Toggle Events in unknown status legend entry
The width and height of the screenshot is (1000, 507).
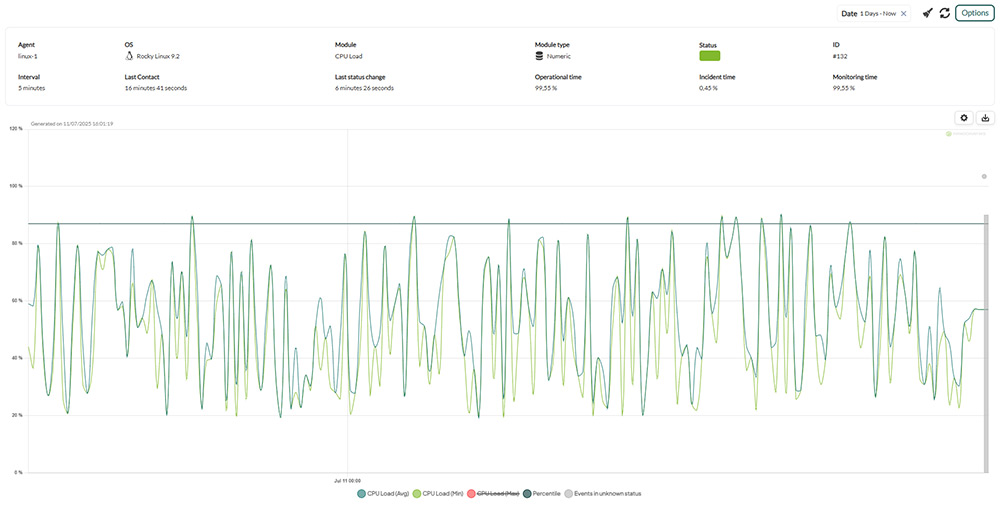(603, 493)
